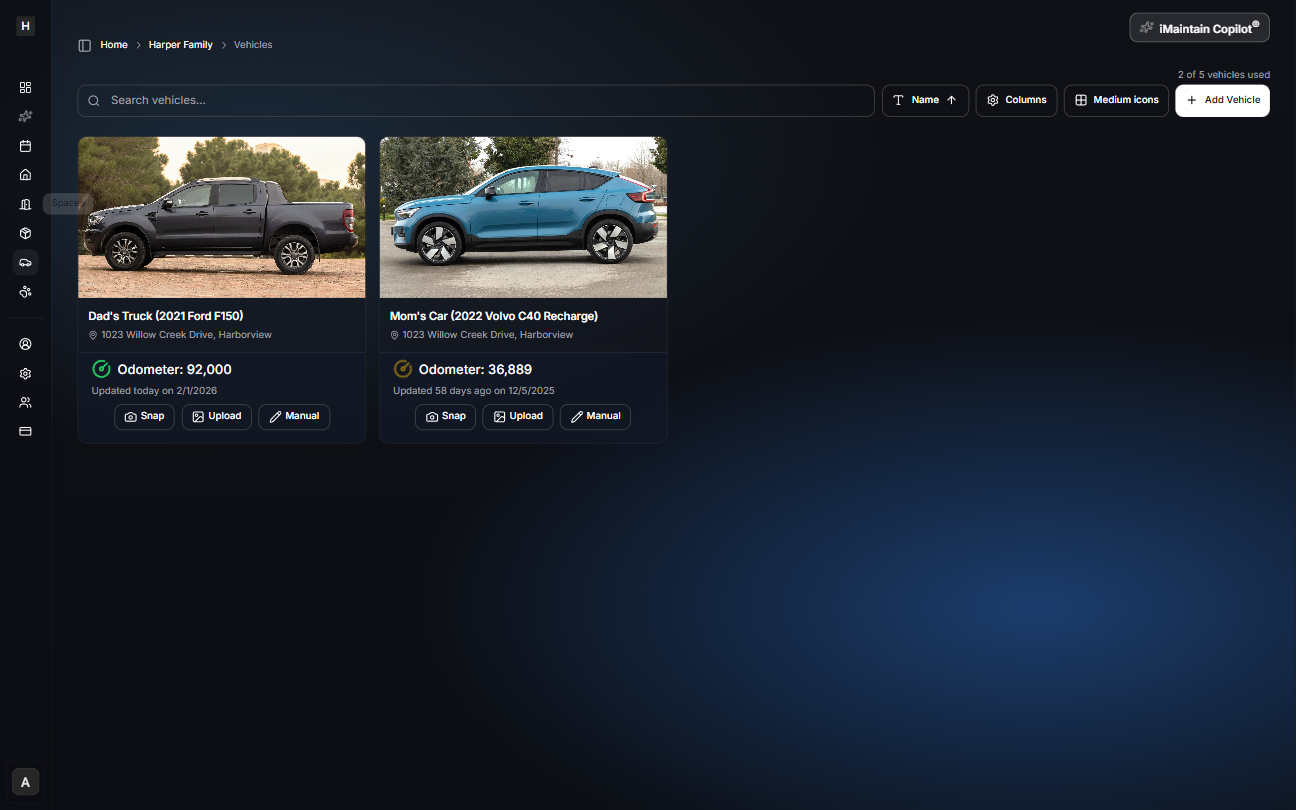Select the sparkles automation icon in sidebar
This screenshot has width=1296, height=810.
click(x=25, y=116)
